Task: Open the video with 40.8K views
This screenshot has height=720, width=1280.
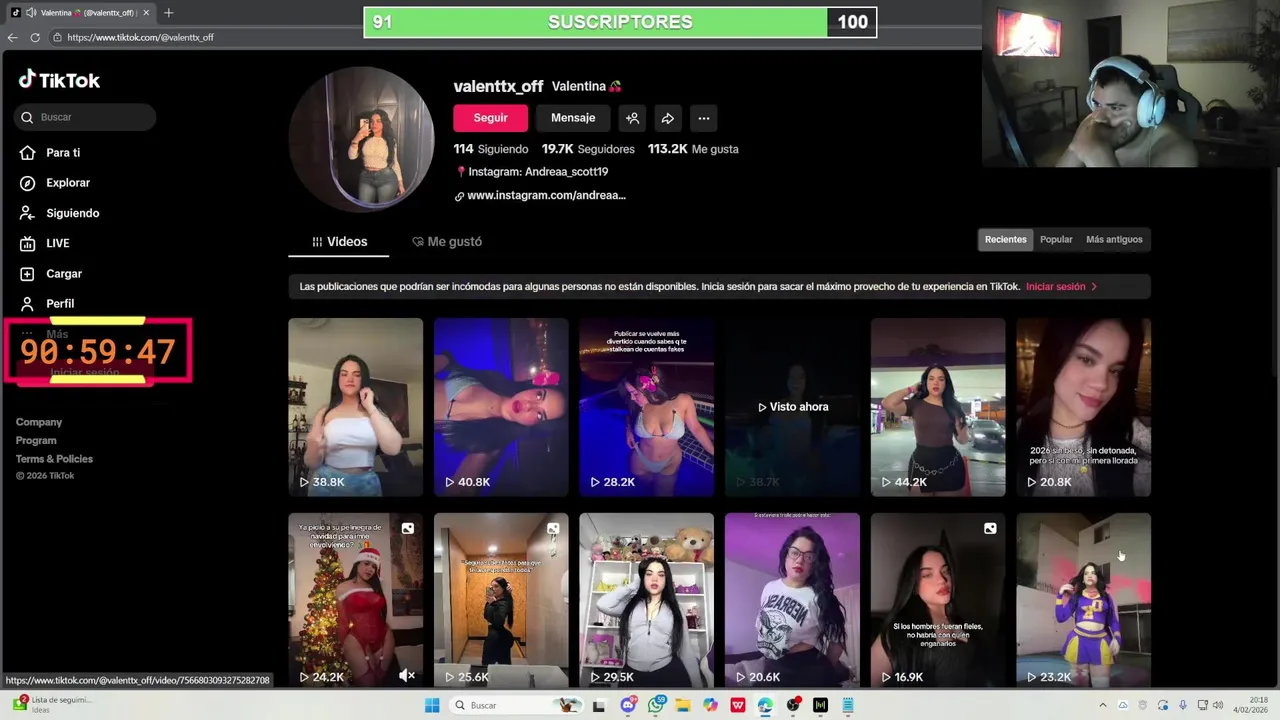Action: click(501, 407)
